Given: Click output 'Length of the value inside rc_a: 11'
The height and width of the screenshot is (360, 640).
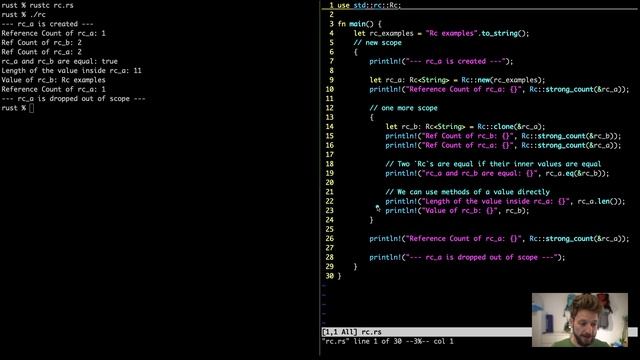Looking at the screenshot, I should (71, 71).
